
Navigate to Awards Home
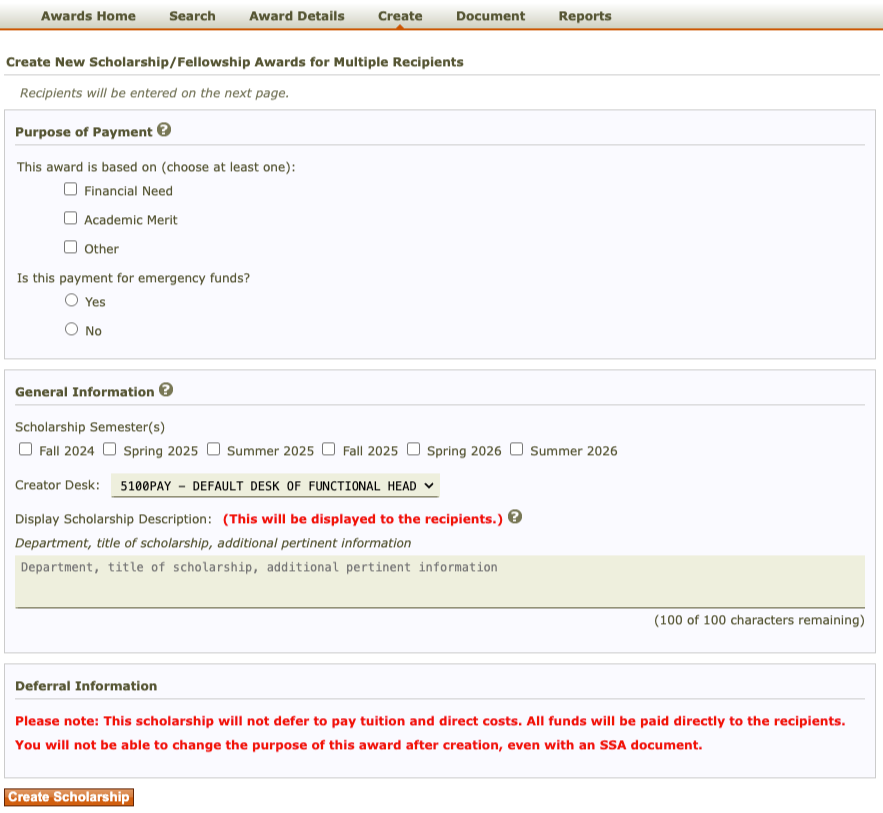(88, 16)
